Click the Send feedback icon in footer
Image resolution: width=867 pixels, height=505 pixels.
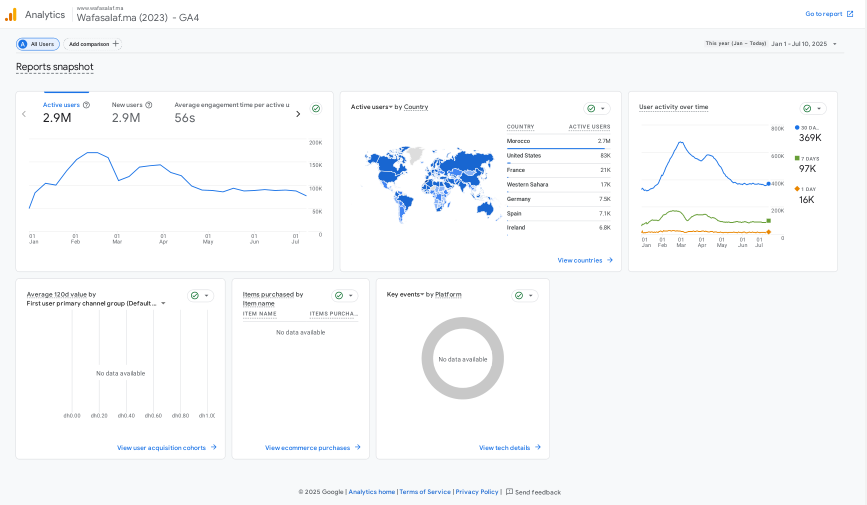pyautogui.click(x=509, y=492)
